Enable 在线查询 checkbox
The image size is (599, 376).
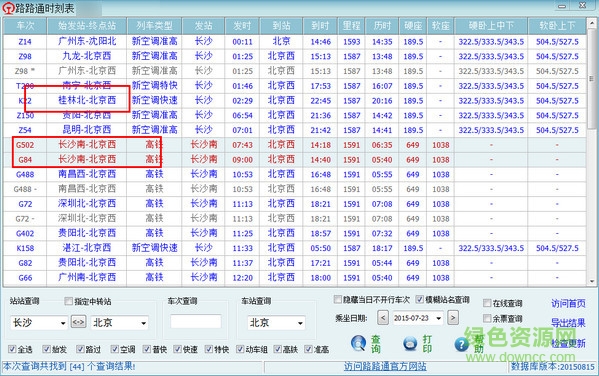[x=487, y=303]
